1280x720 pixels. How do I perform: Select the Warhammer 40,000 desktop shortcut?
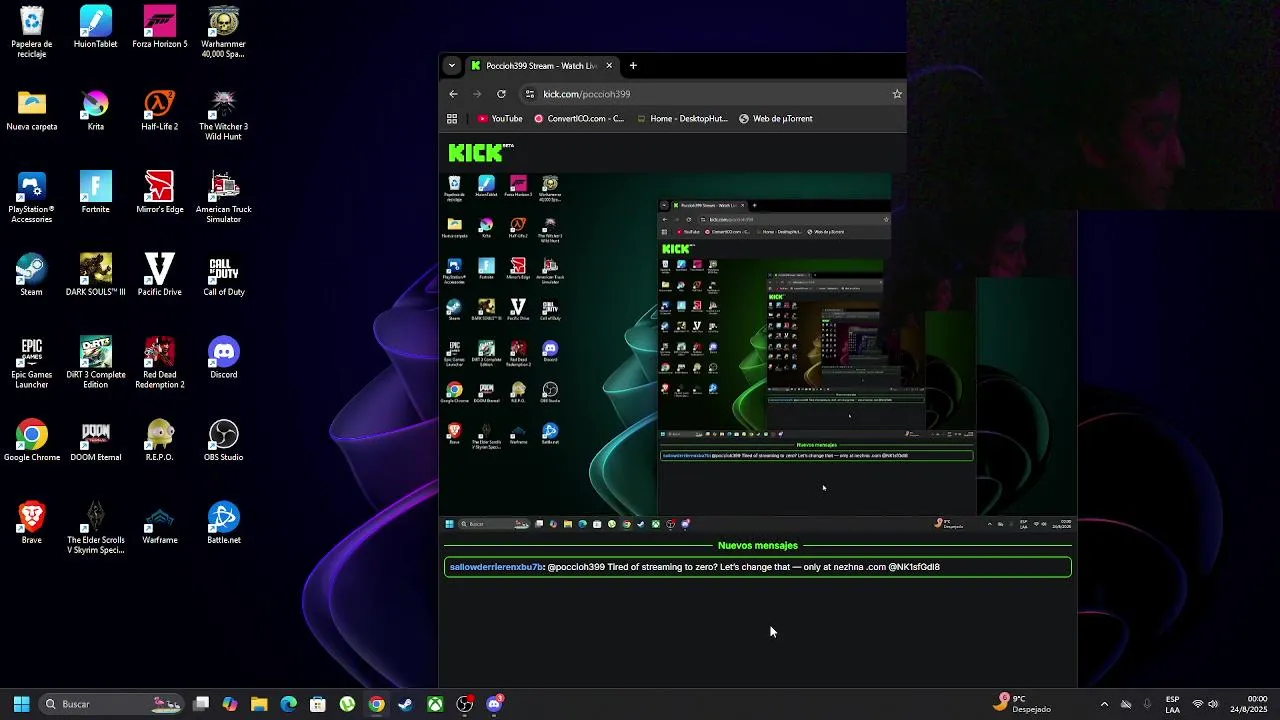click(x=224, y=32)
